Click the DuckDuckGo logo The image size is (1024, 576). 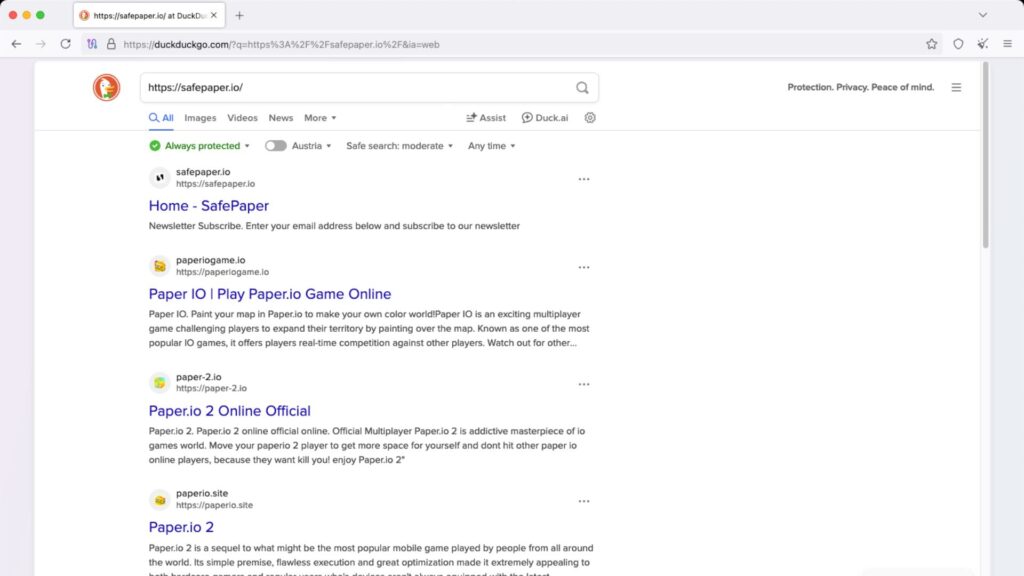pos(106,88)
